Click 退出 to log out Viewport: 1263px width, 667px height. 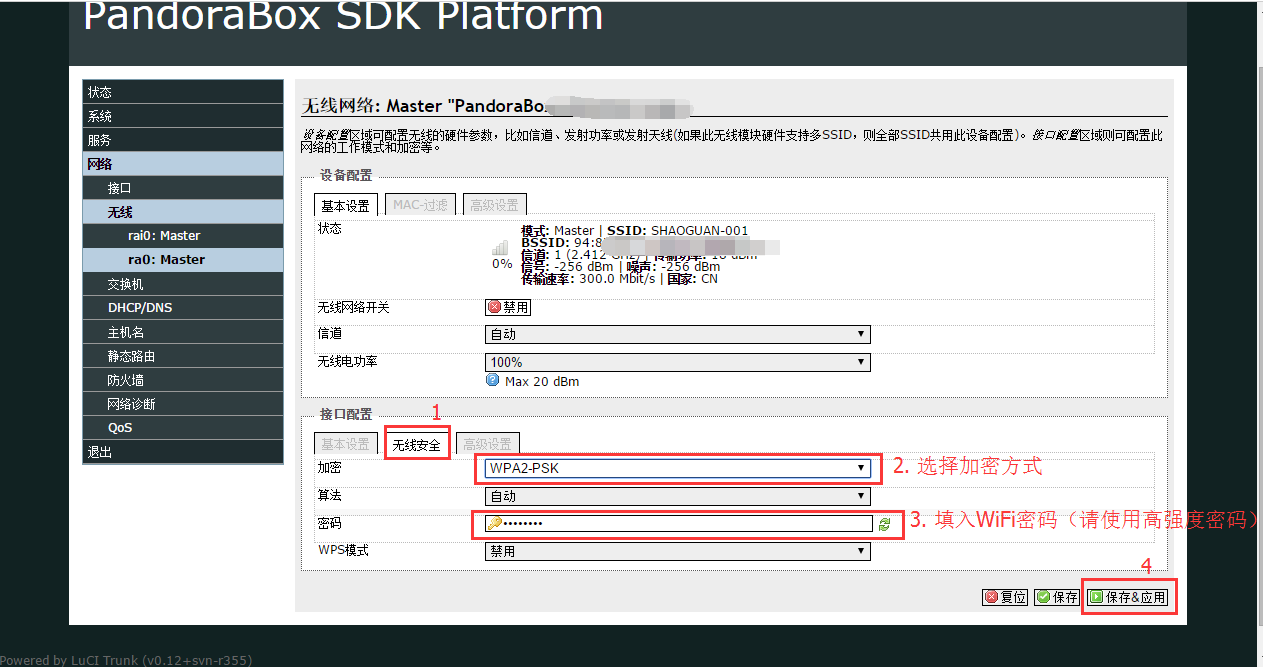(183, 452)
